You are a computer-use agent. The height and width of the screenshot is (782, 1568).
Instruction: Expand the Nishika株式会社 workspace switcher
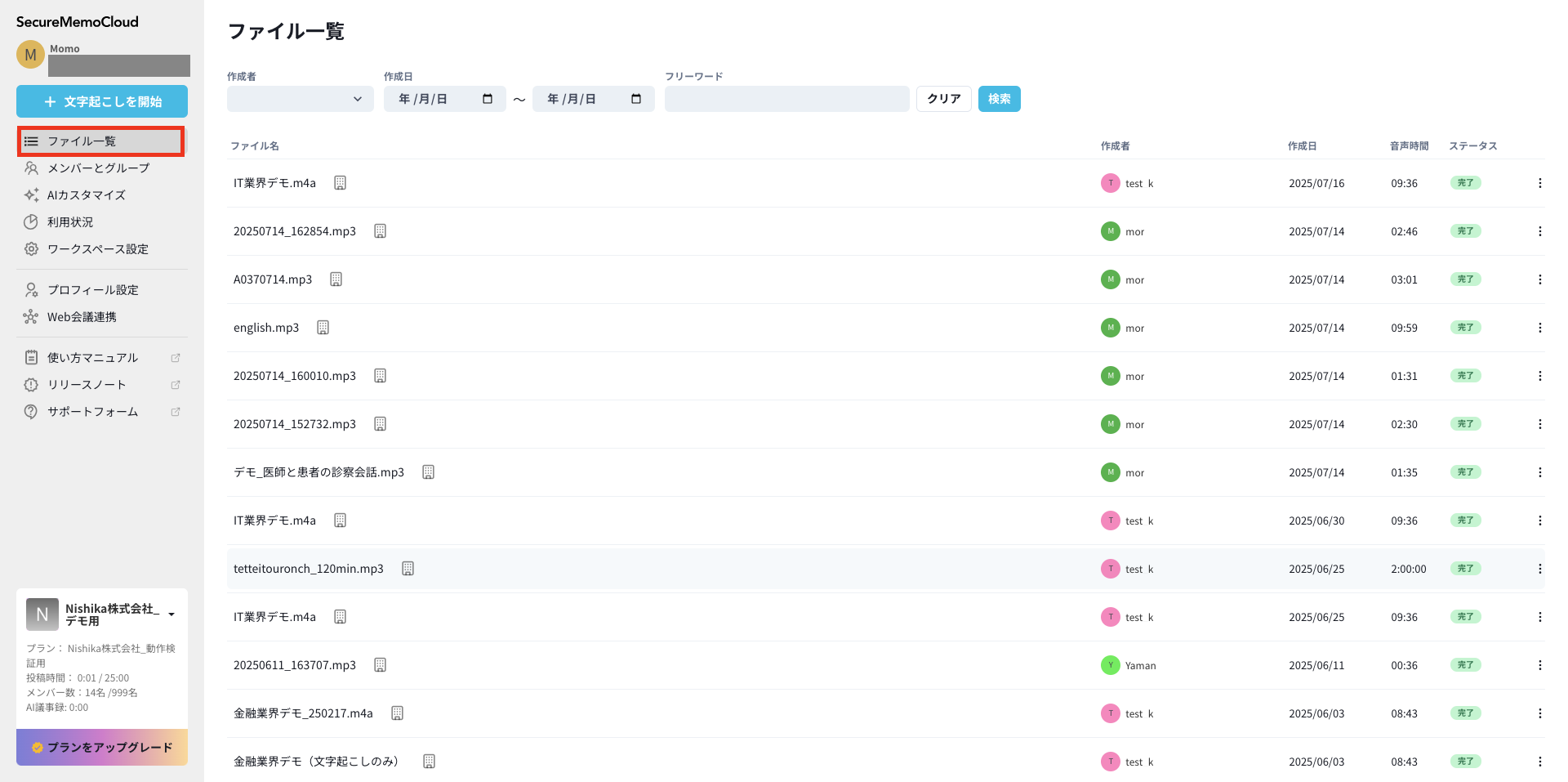171,614
